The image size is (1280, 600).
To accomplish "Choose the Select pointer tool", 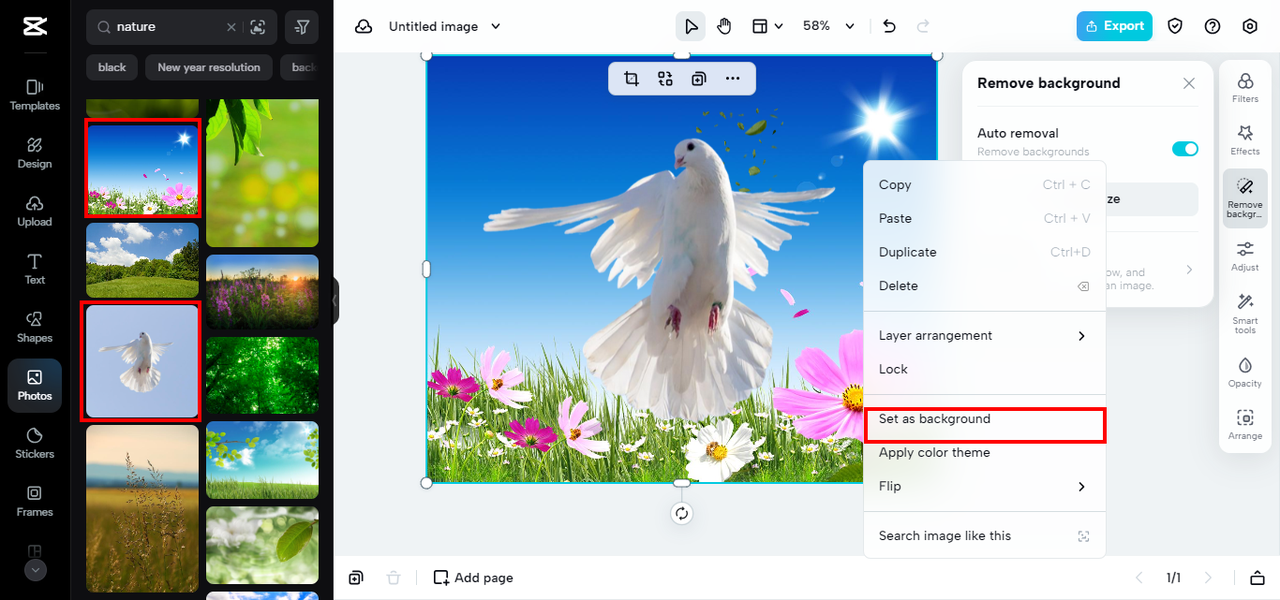I will tap(690, 27).
